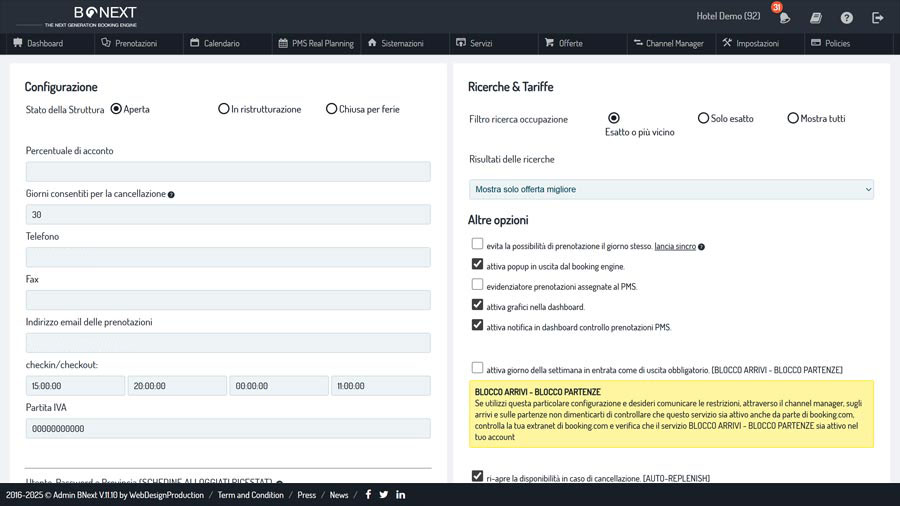The height and width of the screenshot is (506, 900).
Task: Enable 'evidenziatore prenotazioni assegnate al PMS' checkbox
Action: pos(477,285)
